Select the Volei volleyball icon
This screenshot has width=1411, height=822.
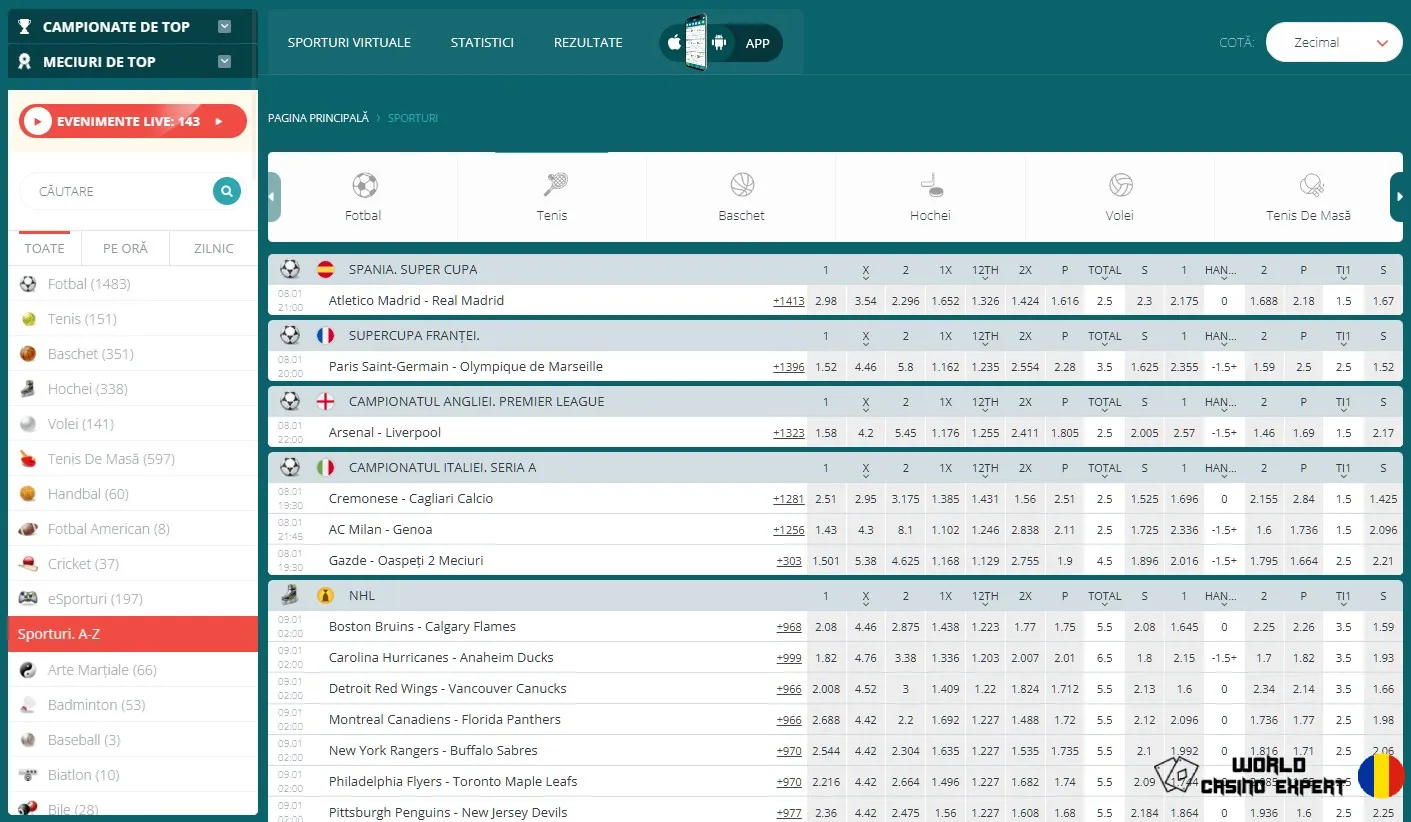1118,187
